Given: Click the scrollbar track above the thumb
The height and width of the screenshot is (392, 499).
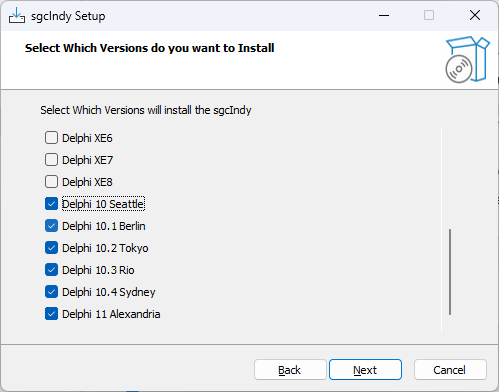Looking at the screenshot, I should coord(450,178).
